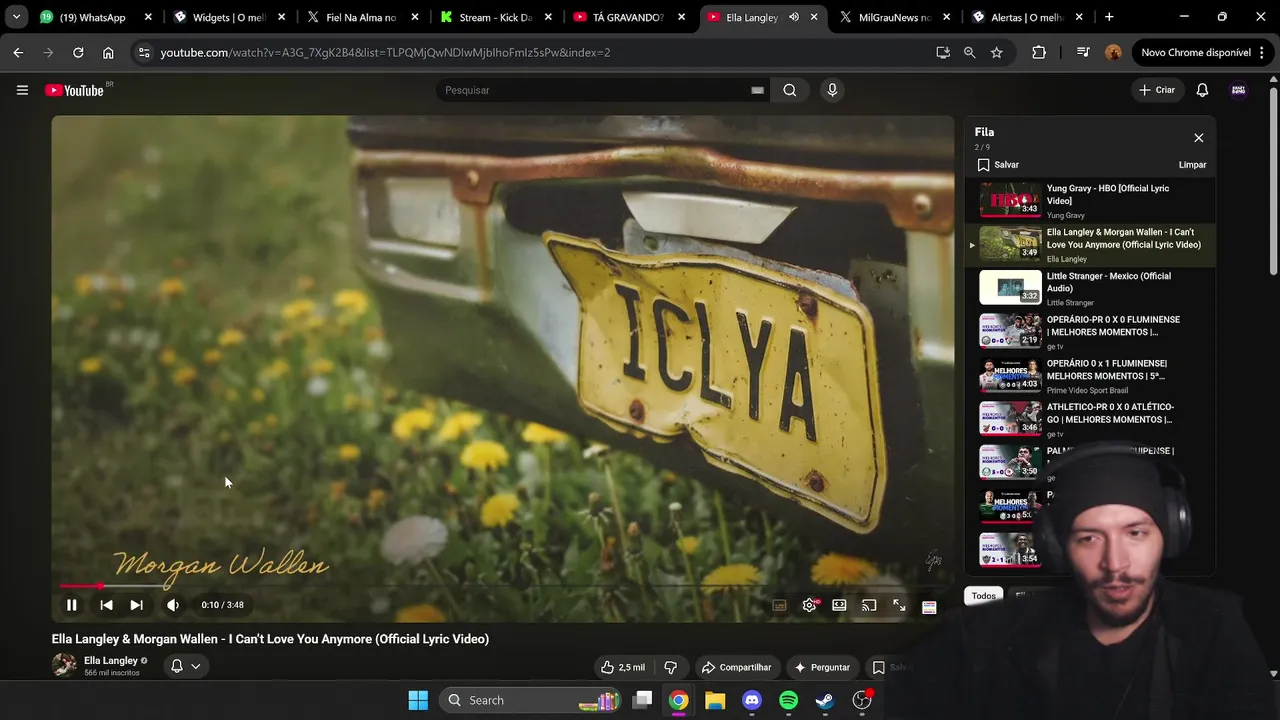Image resolution: width=1280 pixels, height=720 pixels.
Task: Open zoom control in address bar
Action: tap(969, 52)
